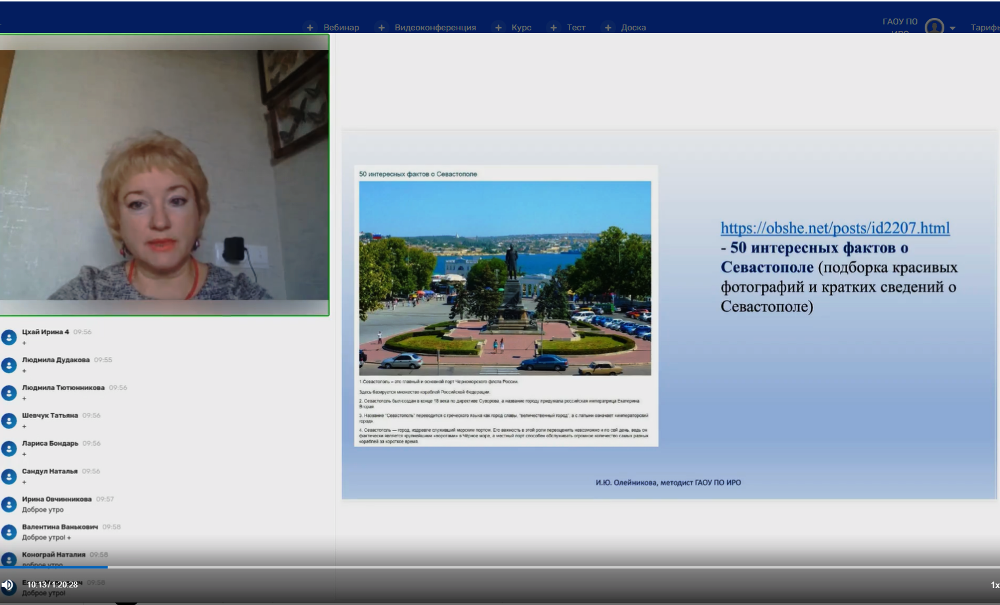The width and height of the screenshot is (1000, 605).
Task: Click avatar of Цхай Ирина 4
Action: pos(9,337)
